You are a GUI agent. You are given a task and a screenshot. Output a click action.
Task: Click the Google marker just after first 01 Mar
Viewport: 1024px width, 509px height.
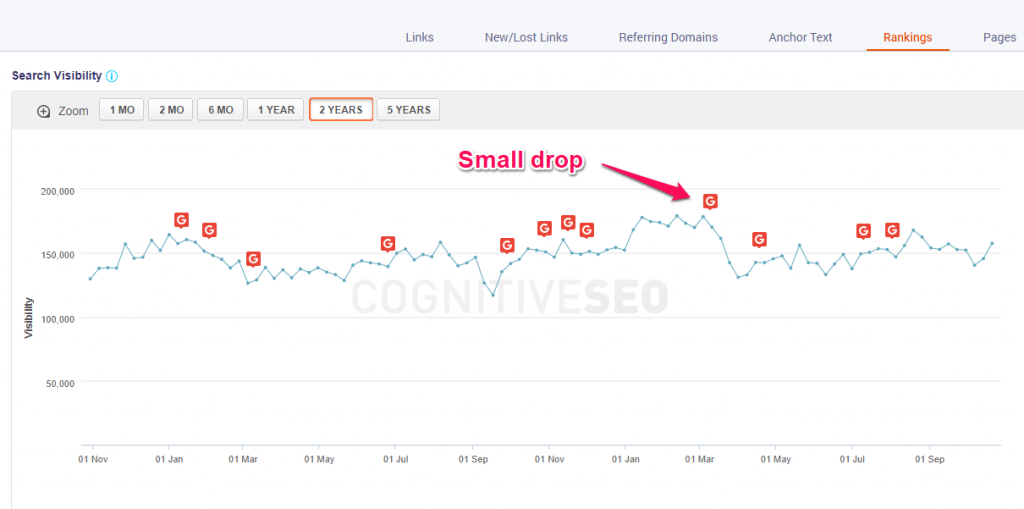click(x=253, y=259)
